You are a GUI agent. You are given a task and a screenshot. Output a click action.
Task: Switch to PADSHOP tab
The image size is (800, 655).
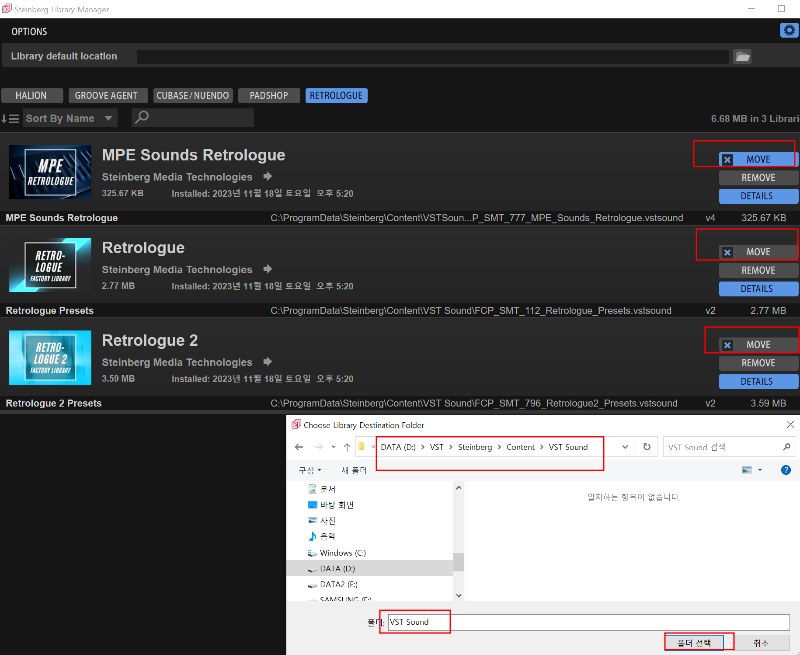pyautogui.click(x=269, y=95)
